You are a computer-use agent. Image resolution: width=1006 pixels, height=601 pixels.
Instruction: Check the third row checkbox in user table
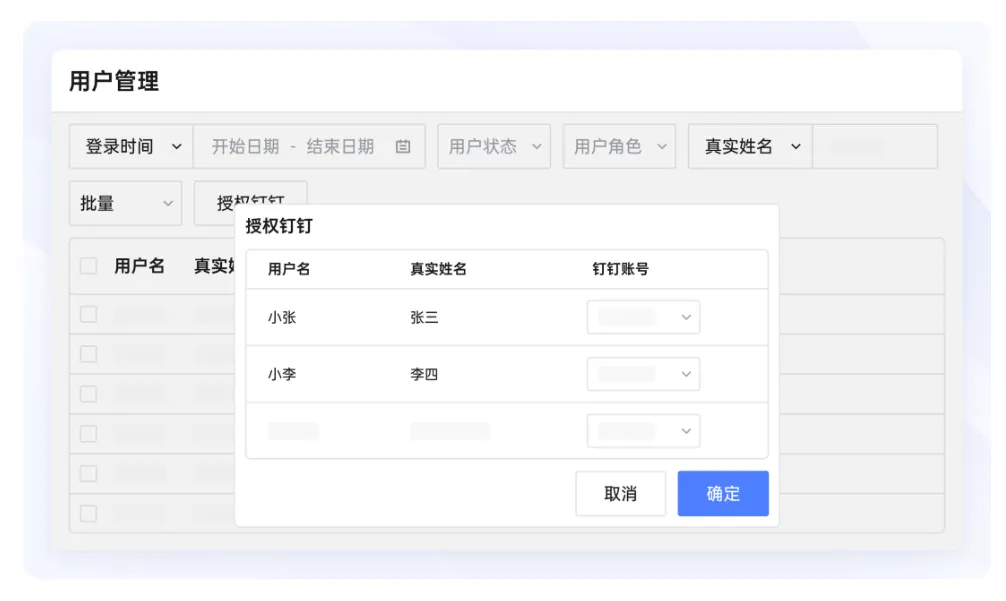(89, 394)
